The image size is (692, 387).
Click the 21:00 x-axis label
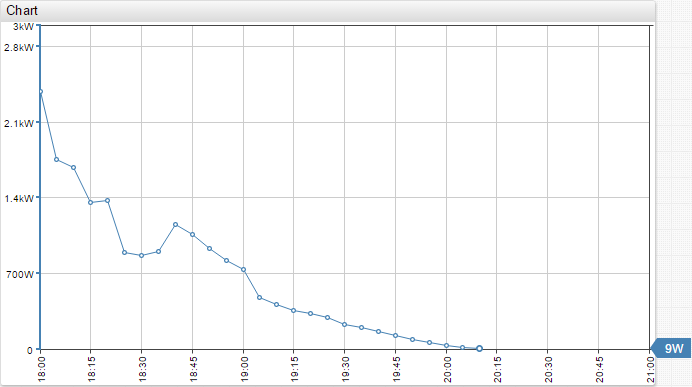(x=650, y=369)
